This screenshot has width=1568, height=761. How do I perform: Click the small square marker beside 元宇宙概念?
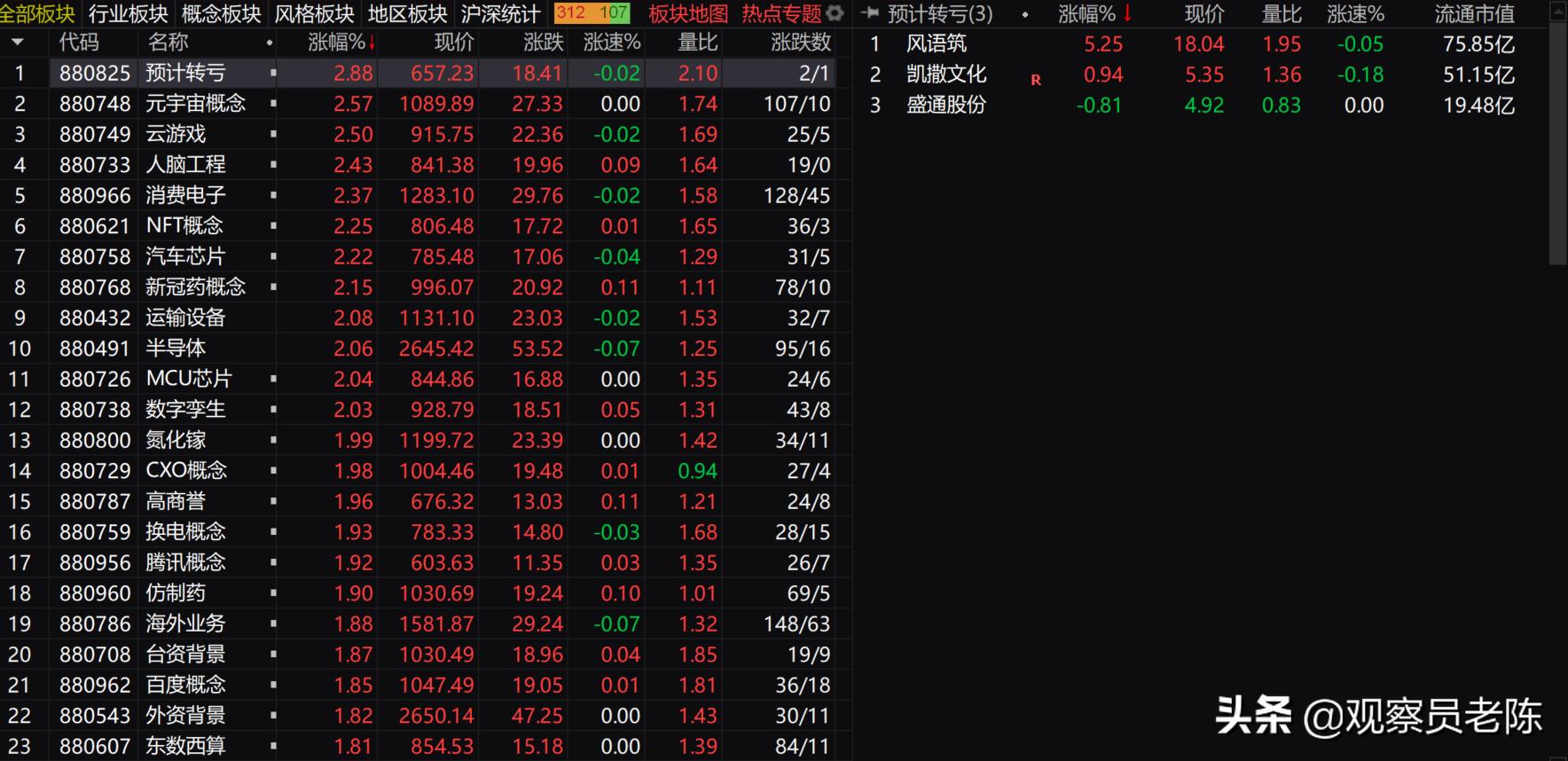pyautogui.click(x=273, y=104)
